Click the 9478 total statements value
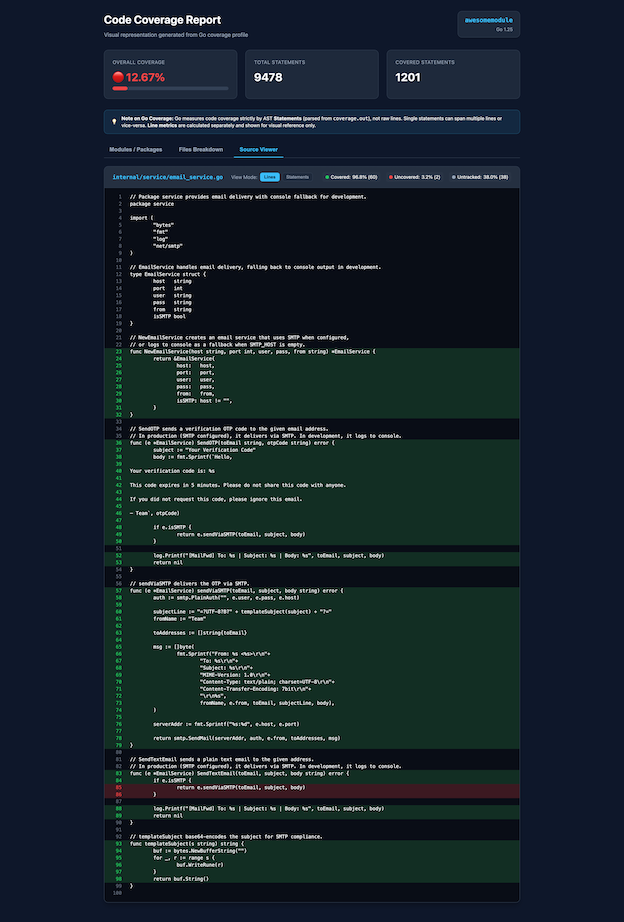The image size is (624, 922). 268,77
